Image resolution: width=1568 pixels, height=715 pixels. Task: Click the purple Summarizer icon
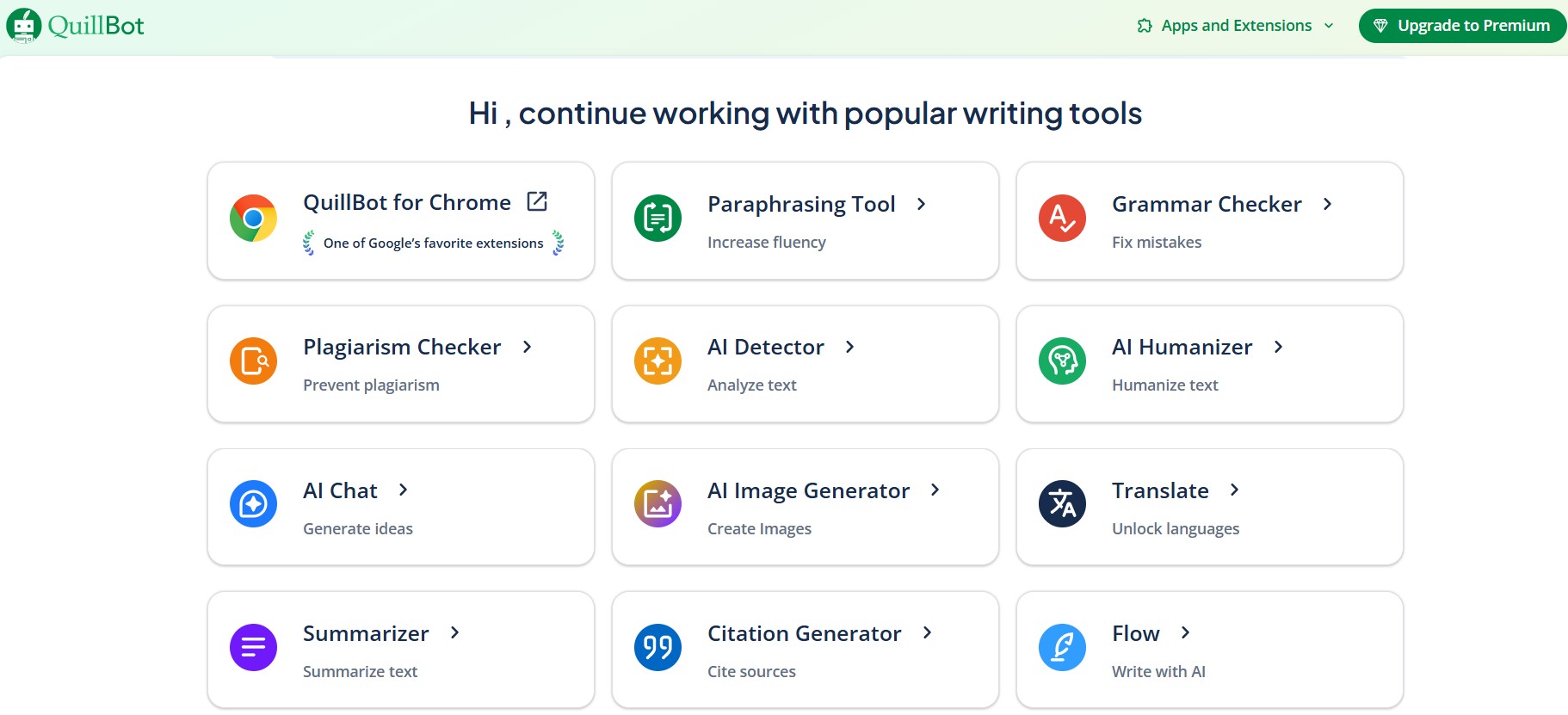point(253,647)
